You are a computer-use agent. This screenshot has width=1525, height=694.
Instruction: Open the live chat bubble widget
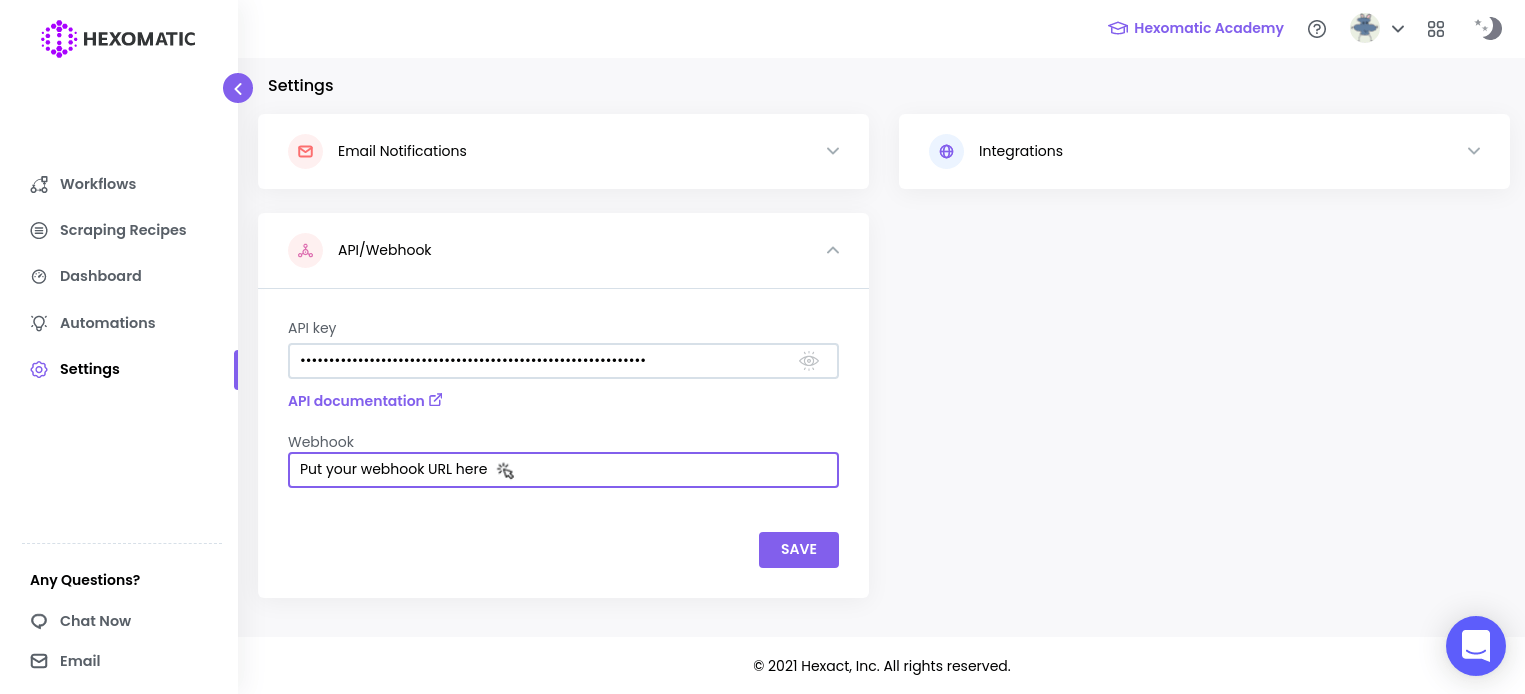(1475, 645)
